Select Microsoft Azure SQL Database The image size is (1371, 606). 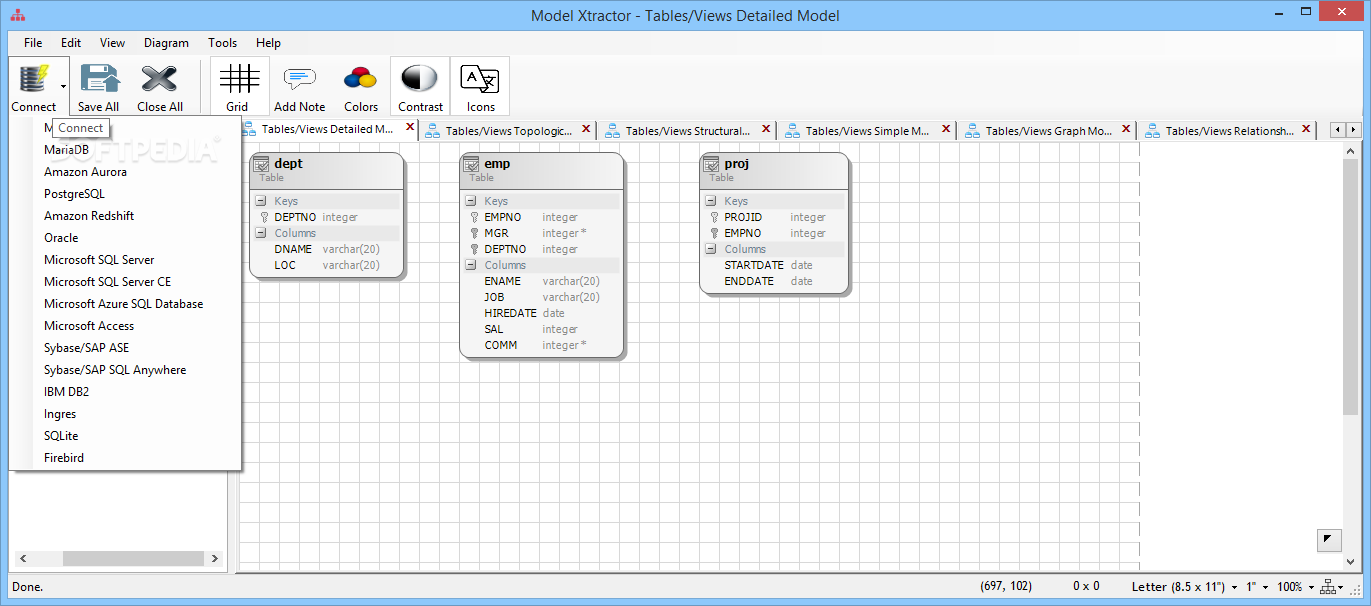125,304
